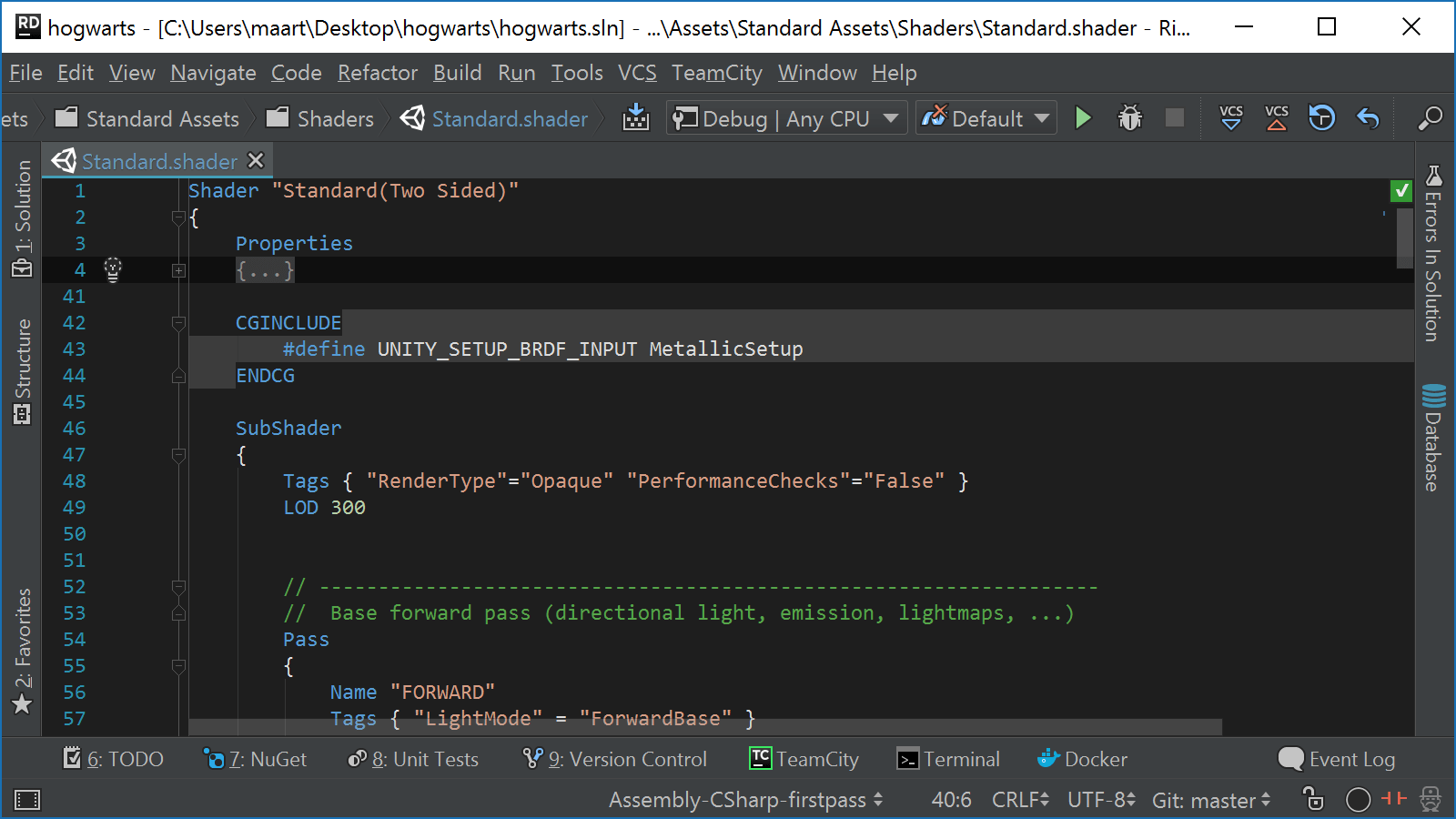Toggle the read-only lock icon
The height and width of the screenshot is (819, 1456).
[1313, 799]
